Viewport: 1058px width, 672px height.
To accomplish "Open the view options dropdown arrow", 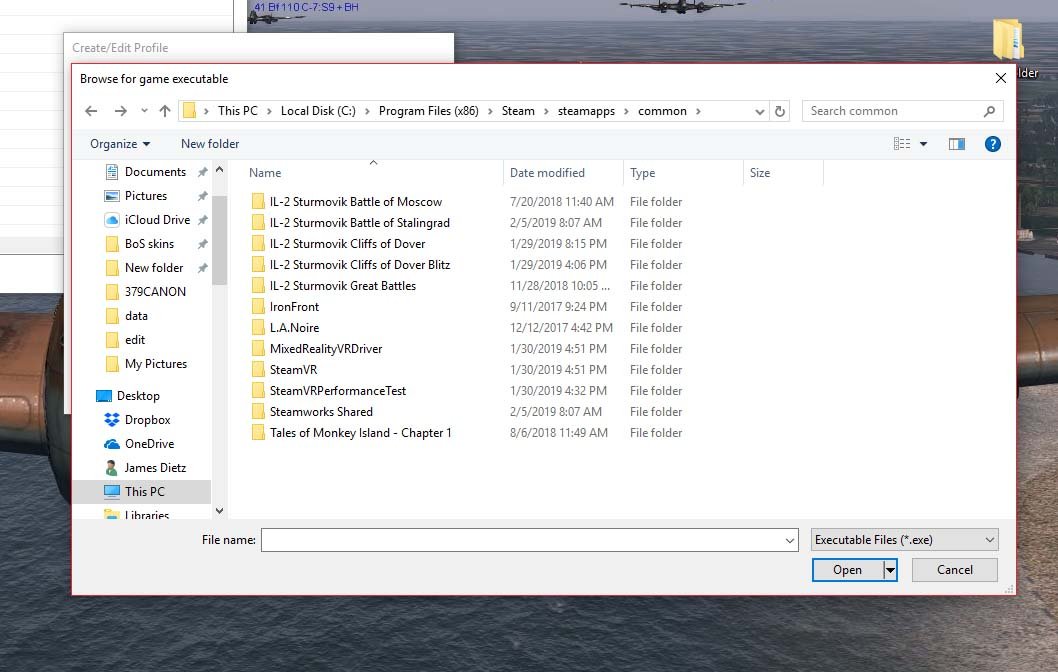I will coord(923,144).
